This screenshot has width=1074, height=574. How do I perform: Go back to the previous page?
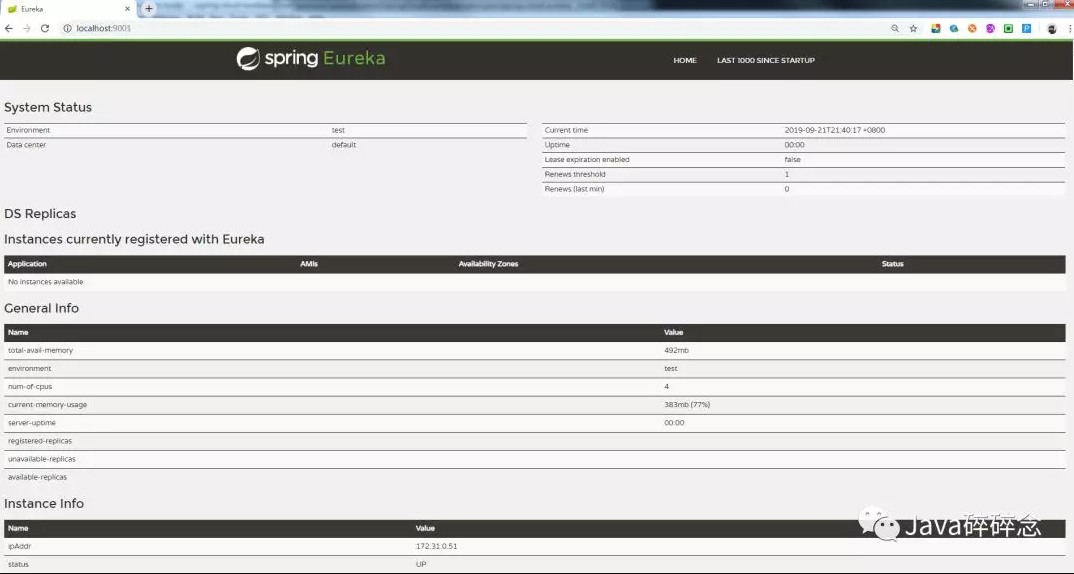click(x=8, y=28)
